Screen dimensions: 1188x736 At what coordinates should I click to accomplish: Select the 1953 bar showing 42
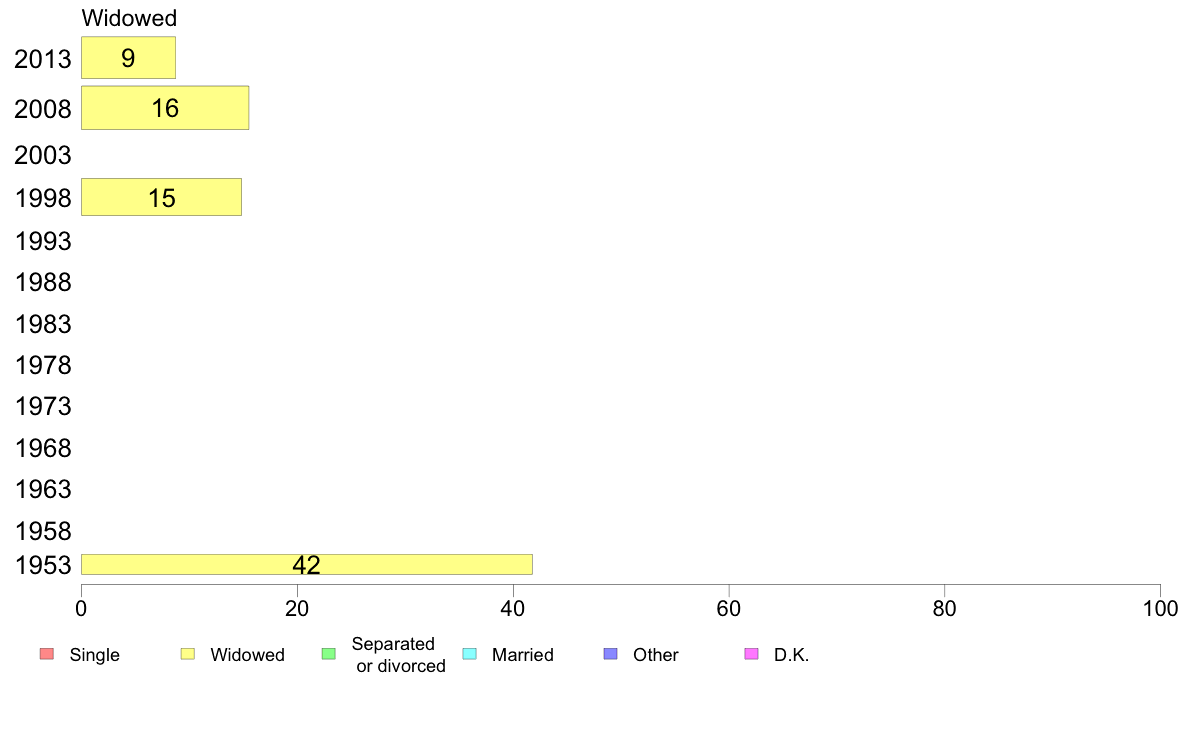307,564
